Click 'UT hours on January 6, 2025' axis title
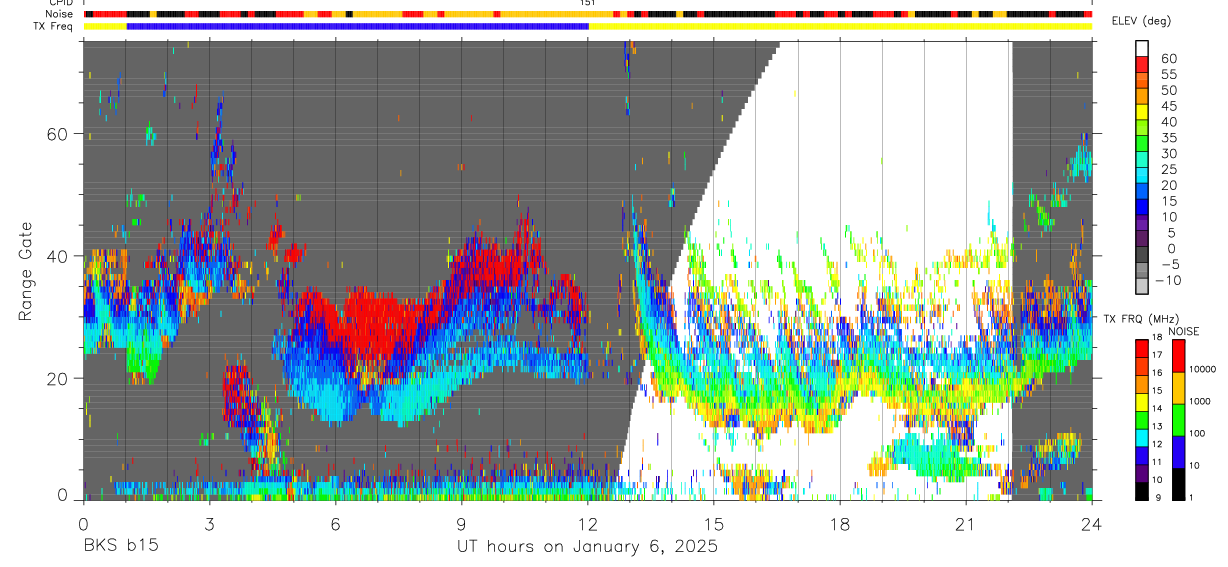1228x567 pixels. (x=587, y=547)
